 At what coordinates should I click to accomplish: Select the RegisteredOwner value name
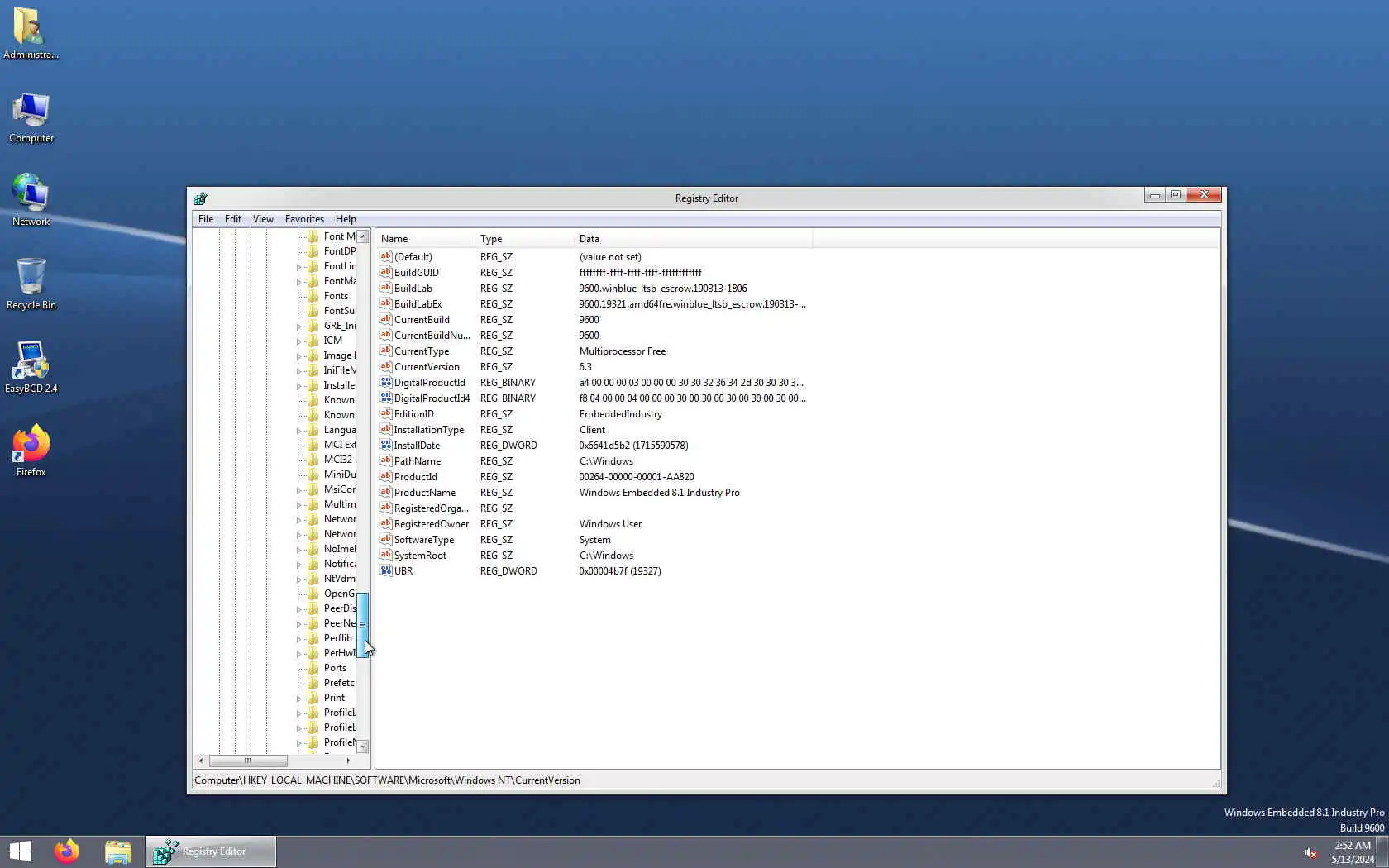(x=432, y=524)
